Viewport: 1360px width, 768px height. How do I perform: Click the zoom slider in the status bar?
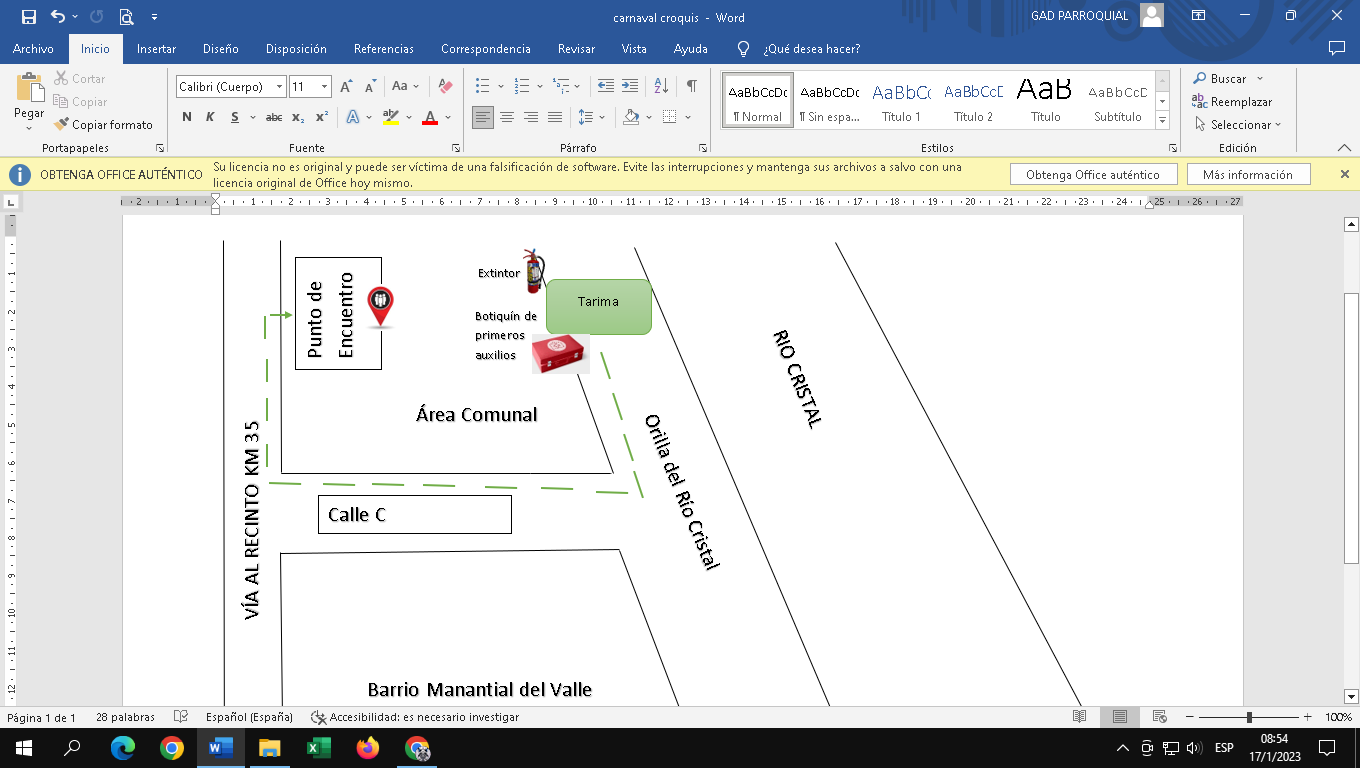[1249, 718]
